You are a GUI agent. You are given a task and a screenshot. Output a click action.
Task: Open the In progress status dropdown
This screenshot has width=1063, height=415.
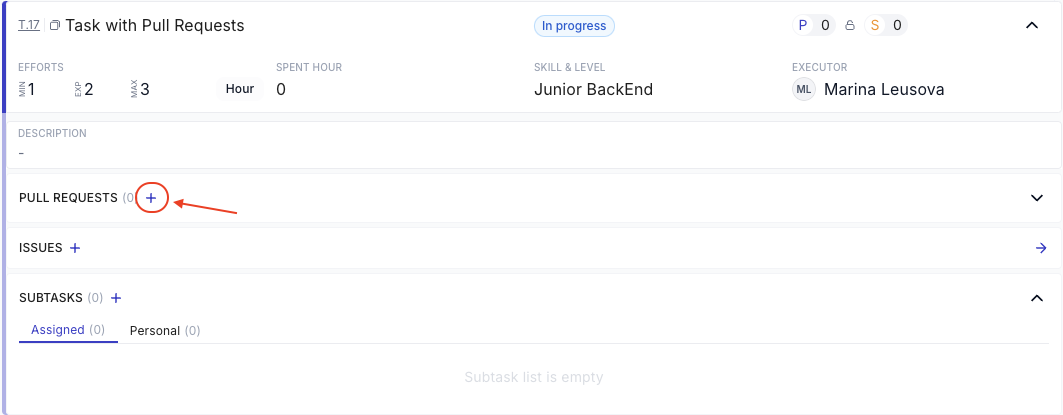(x=574, y=26)
